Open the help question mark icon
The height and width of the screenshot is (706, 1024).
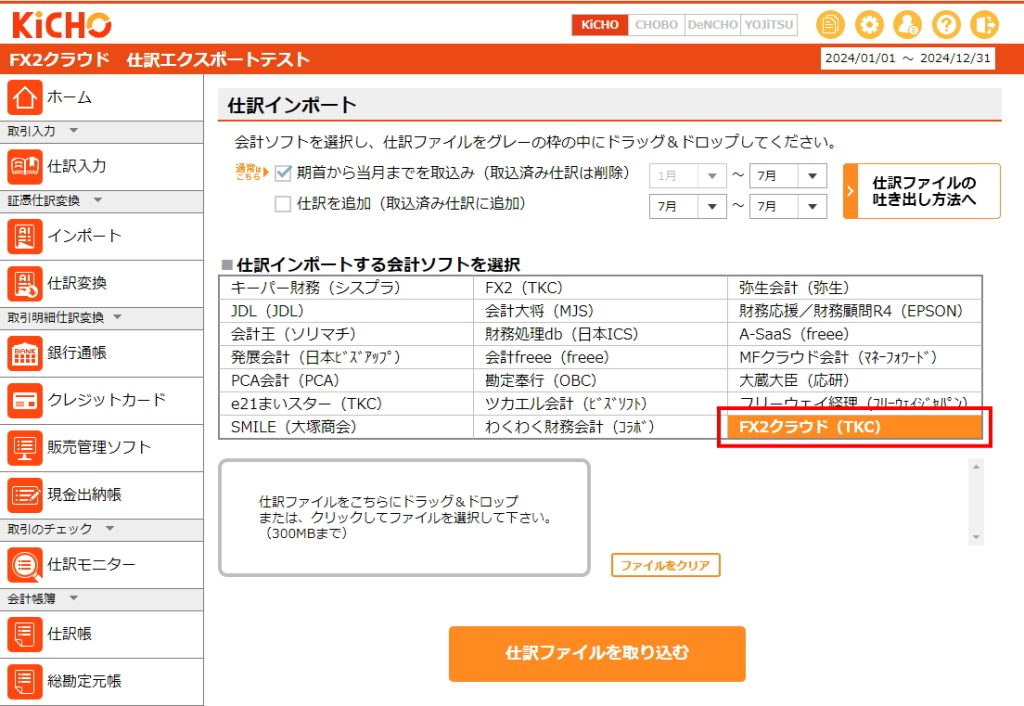pos(946,25)
